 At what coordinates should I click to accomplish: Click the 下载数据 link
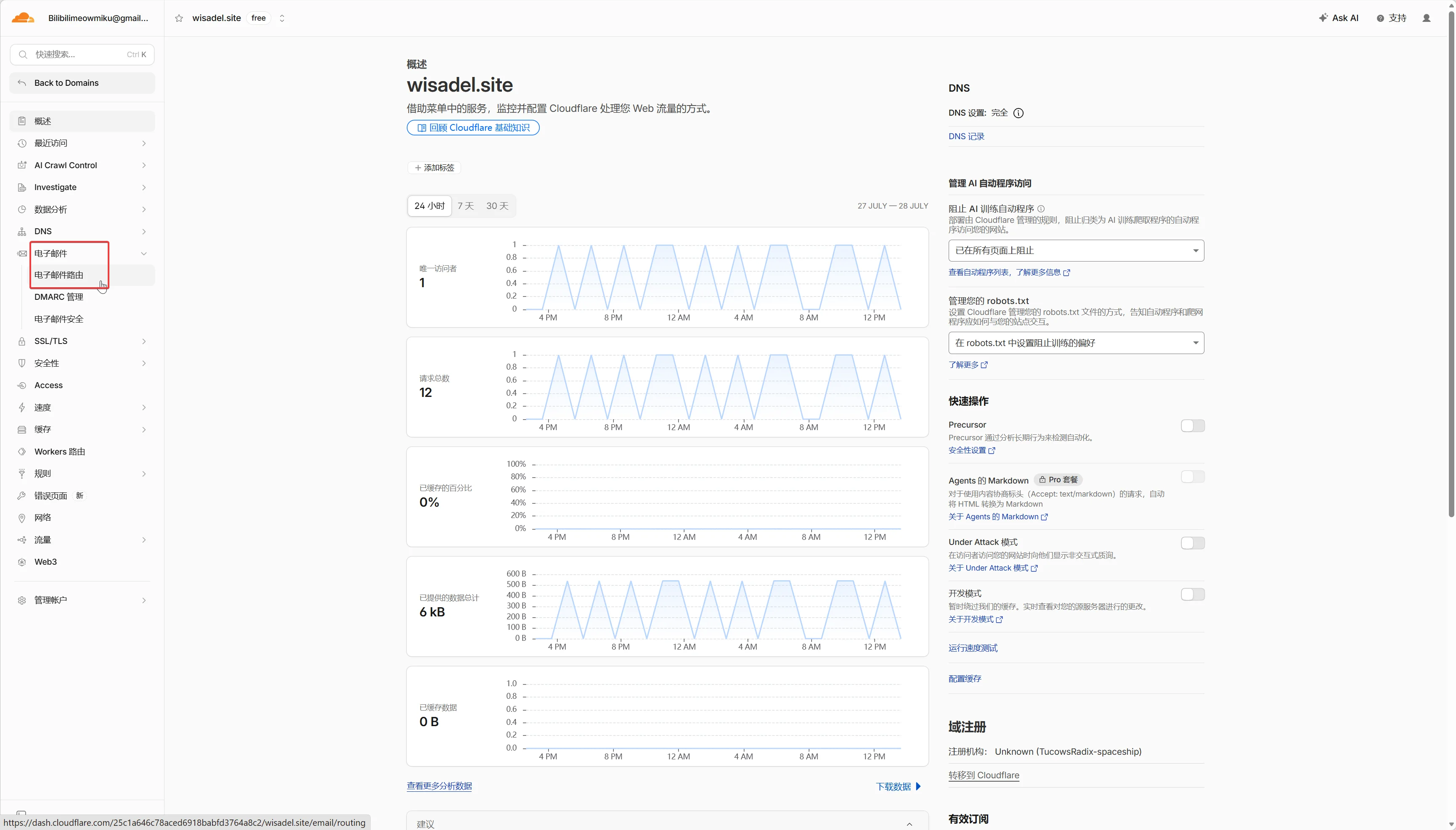click(x=898, y=786)
